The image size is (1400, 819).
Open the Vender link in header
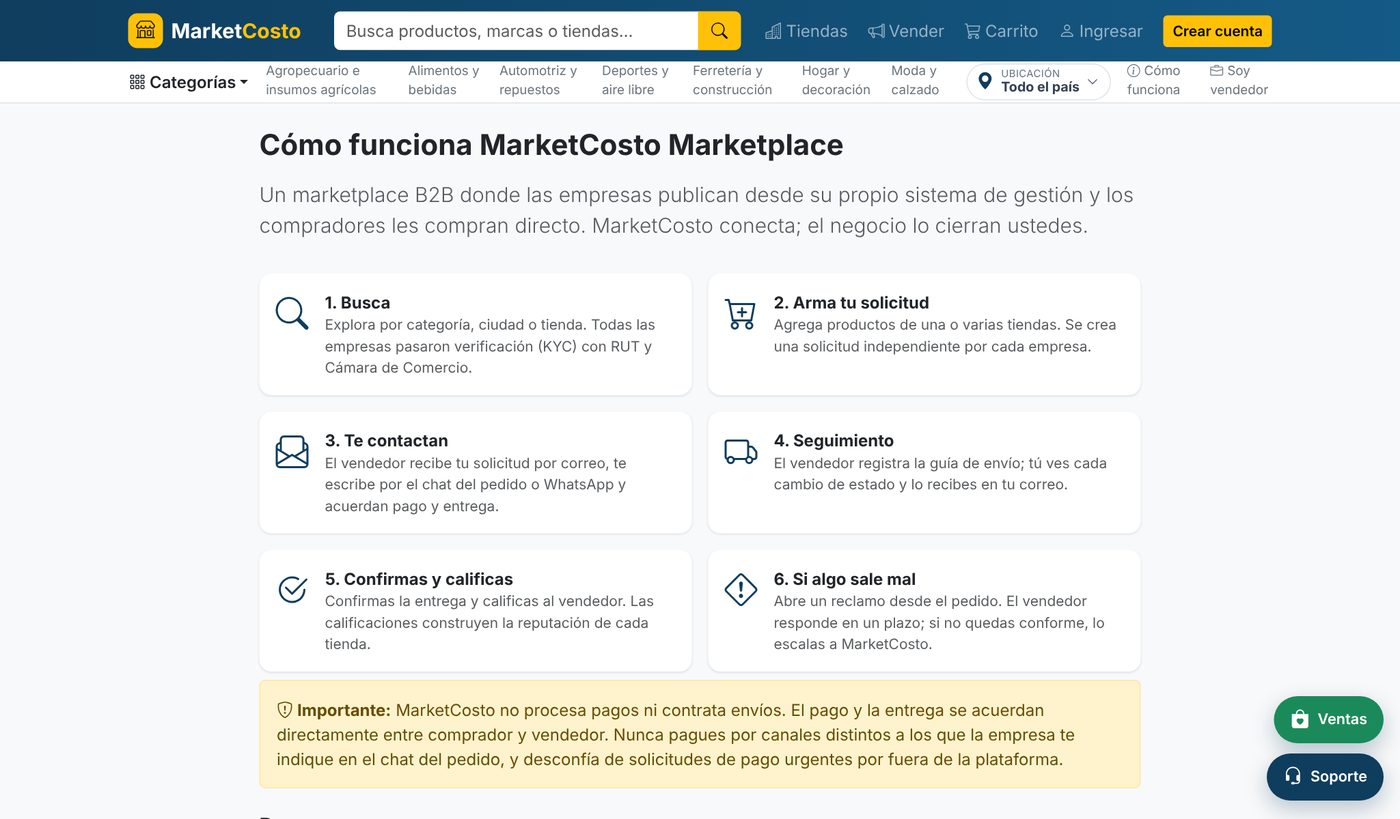906,31
